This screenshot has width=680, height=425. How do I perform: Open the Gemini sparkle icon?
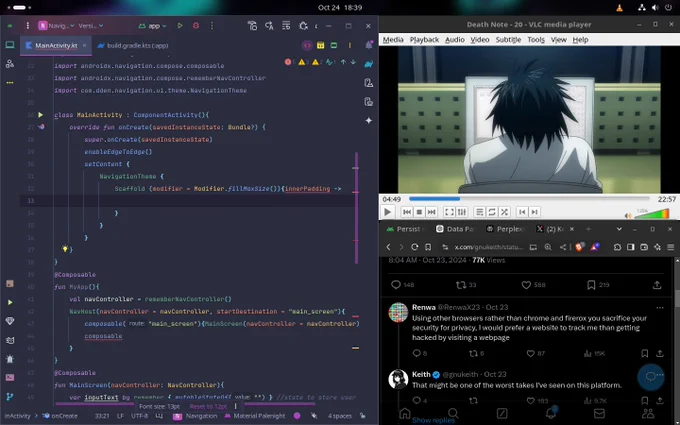click(x=369, y=121)
